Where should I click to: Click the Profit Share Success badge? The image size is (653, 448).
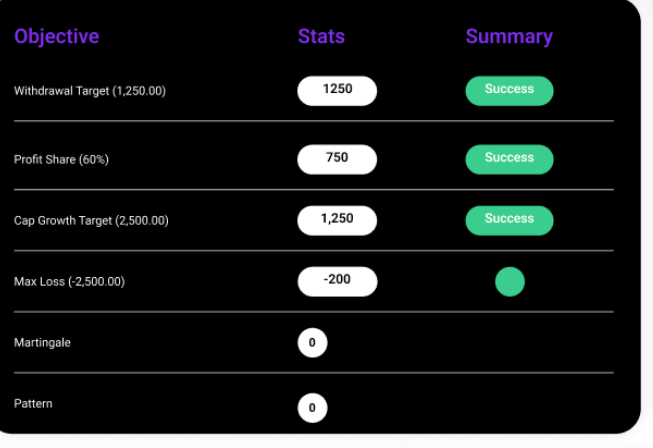[509, 159]
